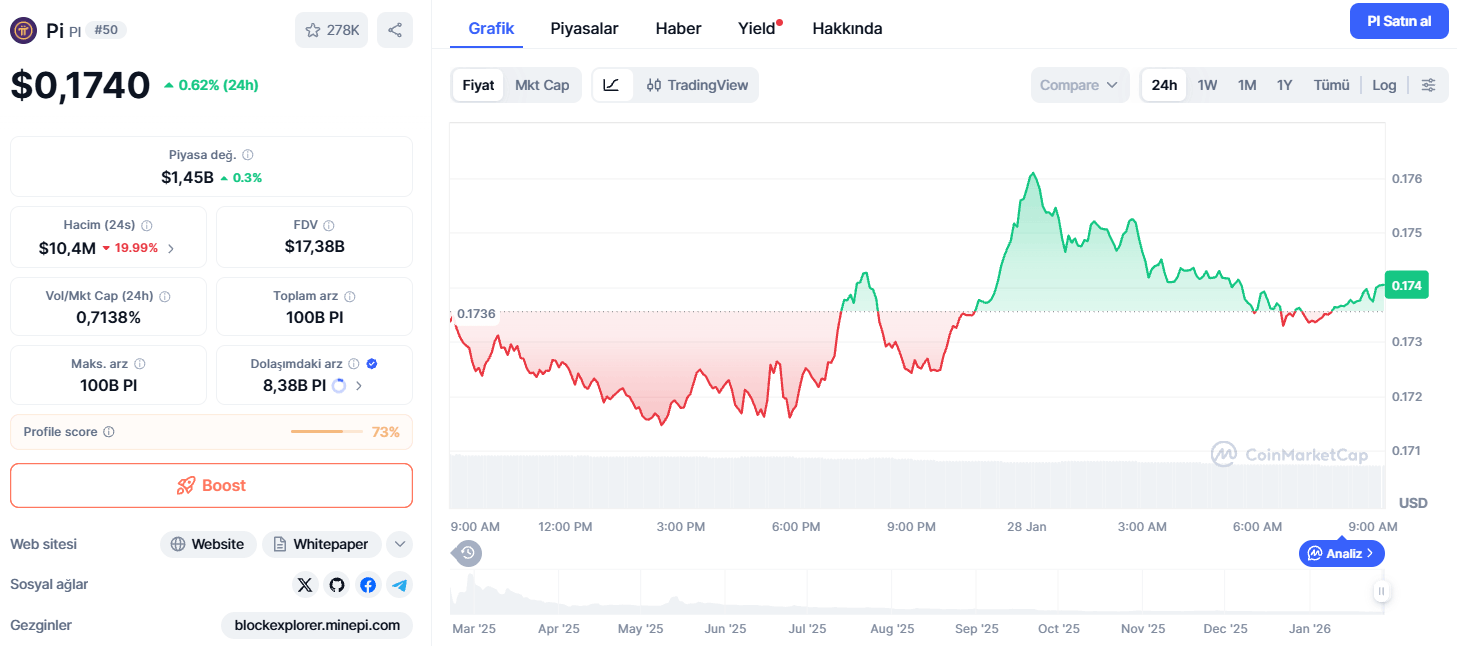Open info icon next to Dolaşımdaki arz
The image size is (1457, 646).
pos(355,365)
